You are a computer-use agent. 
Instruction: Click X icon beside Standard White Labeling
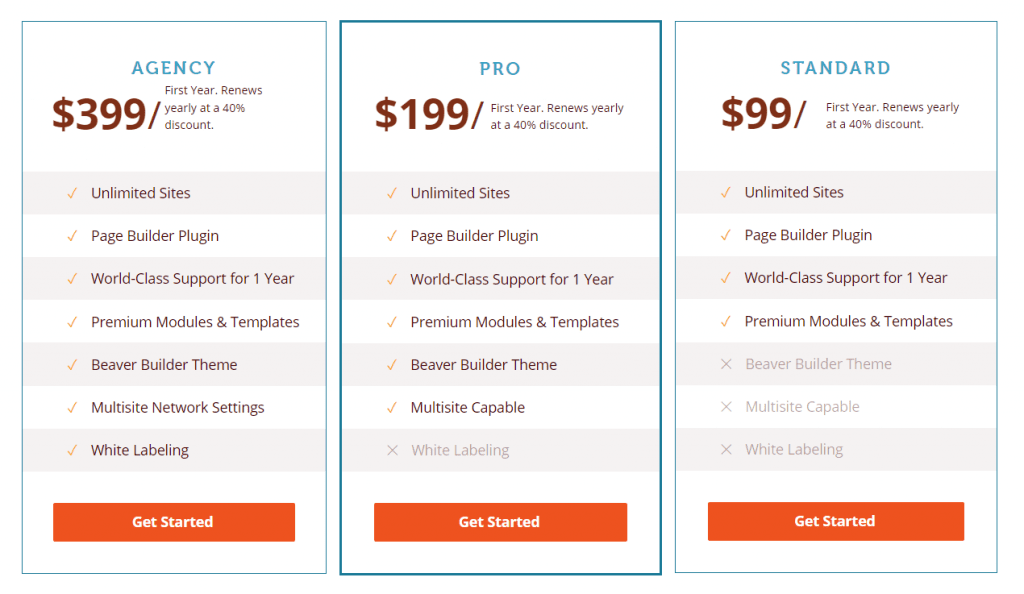point(726,449)
